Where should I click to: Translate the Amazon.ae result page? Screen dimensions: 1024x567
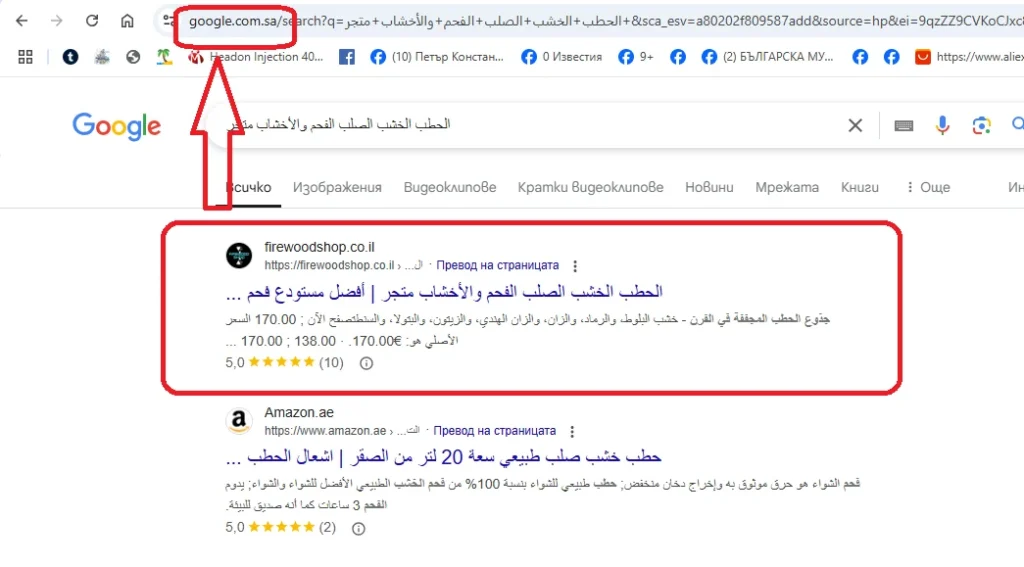tap(495, 430)
